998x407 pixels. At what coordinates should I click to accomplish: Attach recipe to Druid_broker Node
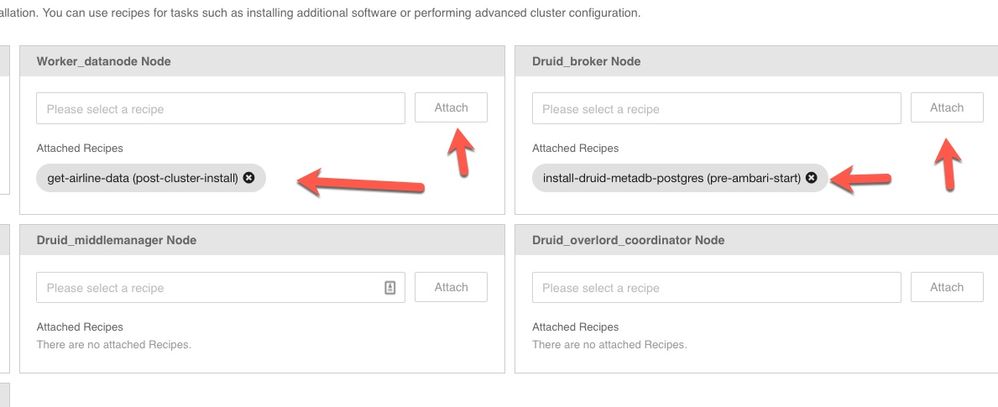(946, 108)
